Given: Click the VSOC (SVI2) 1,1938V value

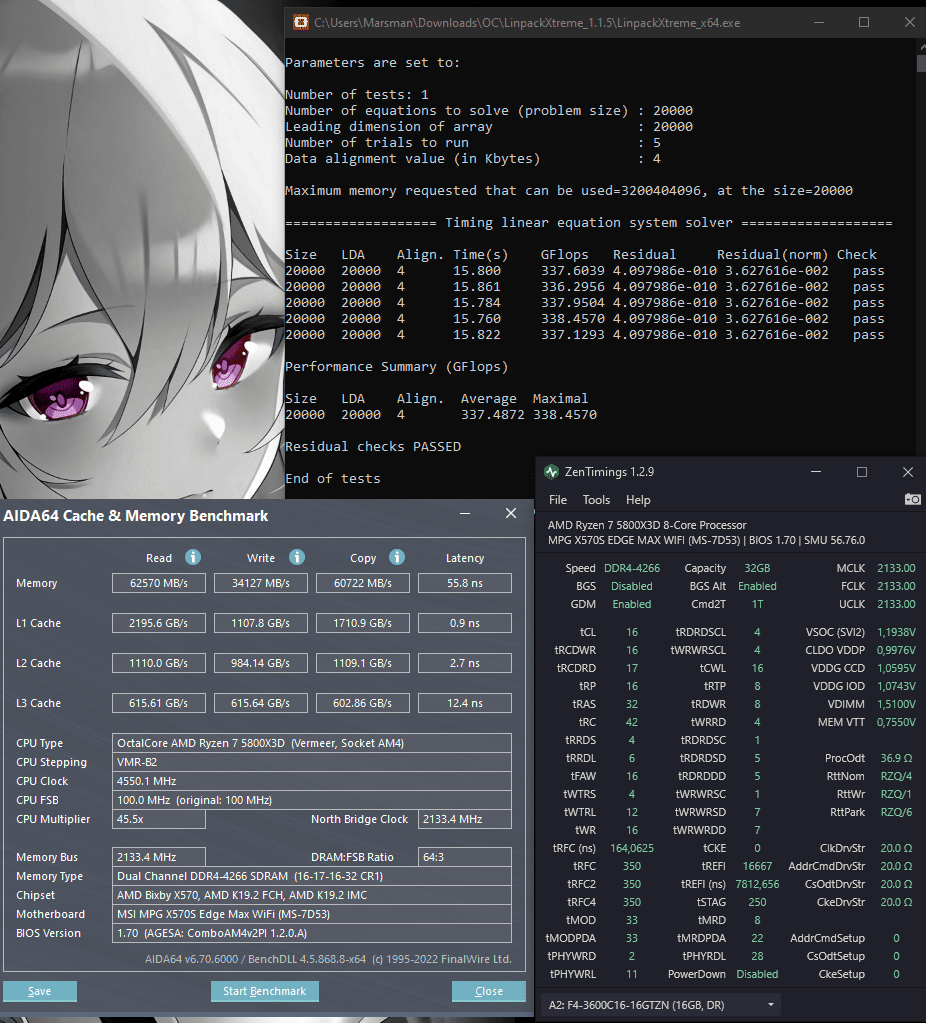Looking at the screenshot, I should [x=896, y=632].
